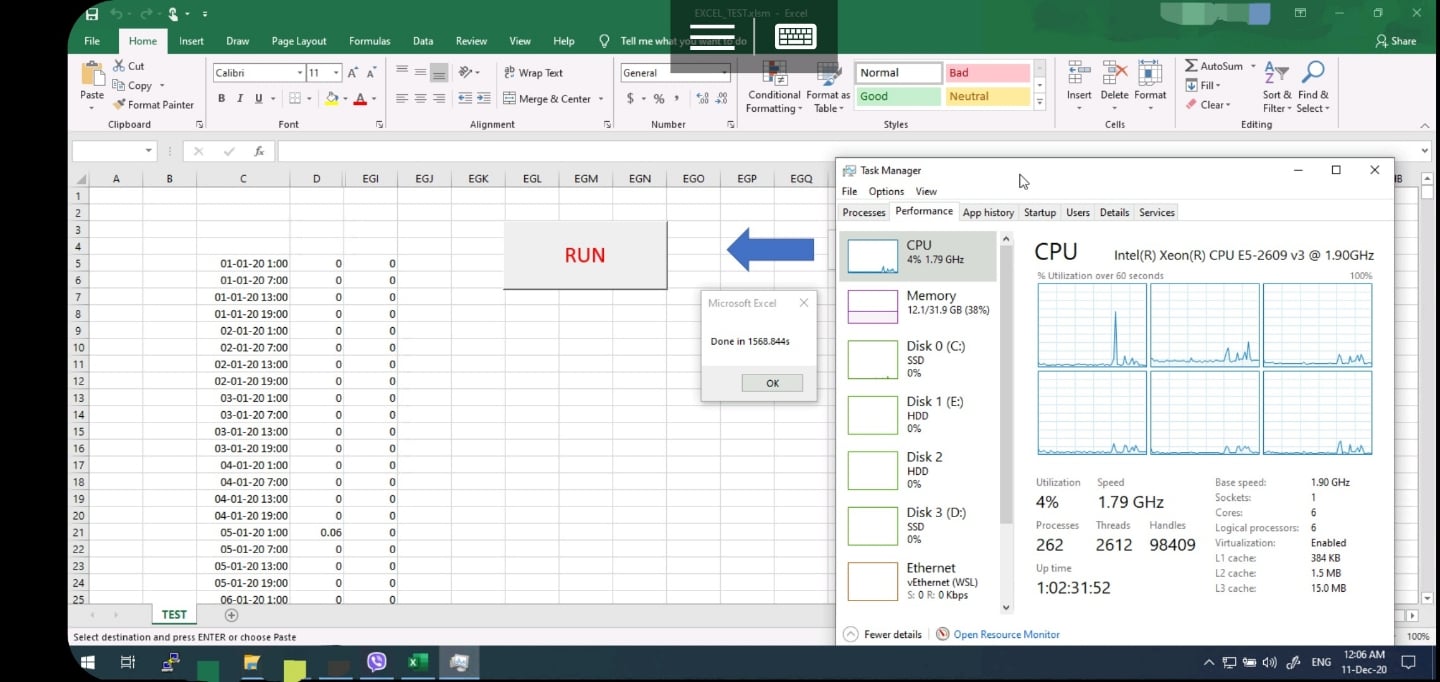Open Format as Table gallery
This screenshot has width=1440, height=682.
[x=828, y=88]
